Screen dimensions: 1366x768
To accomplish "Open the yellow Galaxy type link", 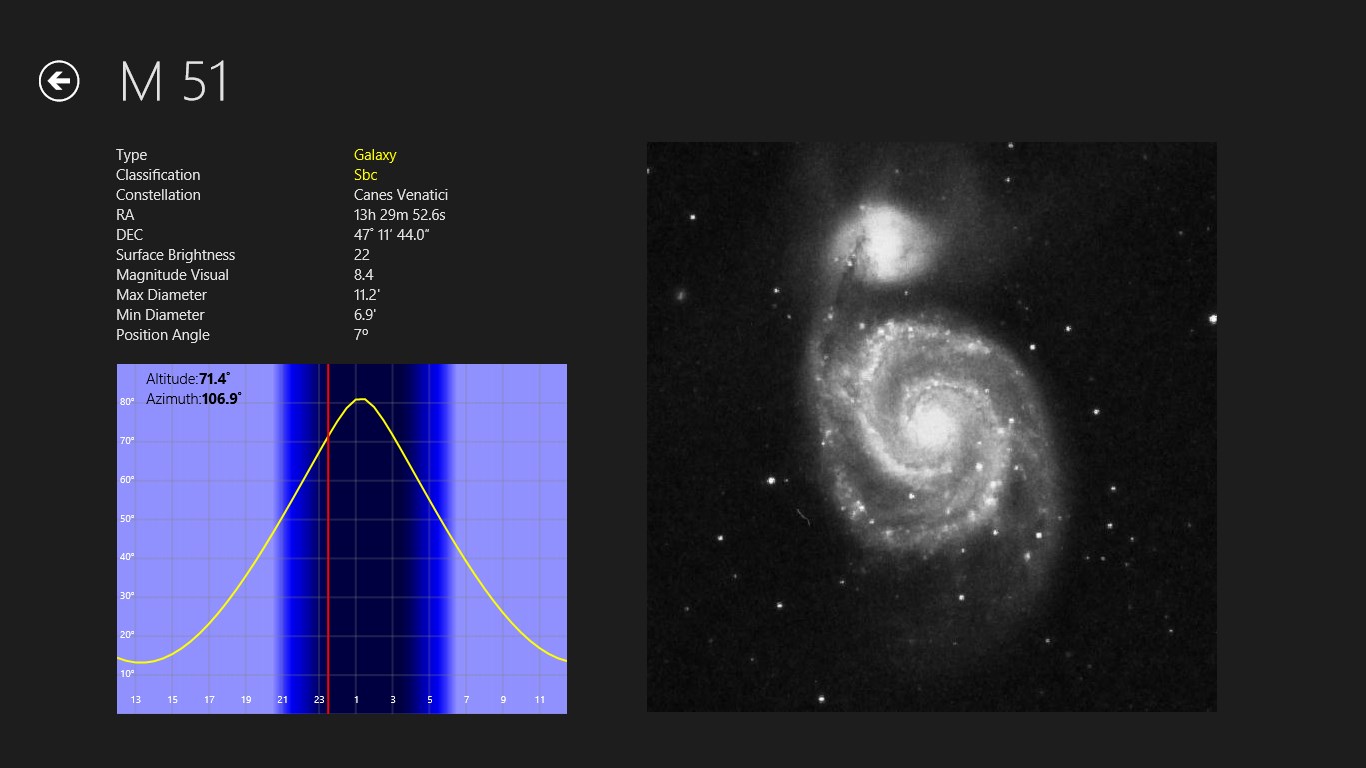I will (375, 155).
